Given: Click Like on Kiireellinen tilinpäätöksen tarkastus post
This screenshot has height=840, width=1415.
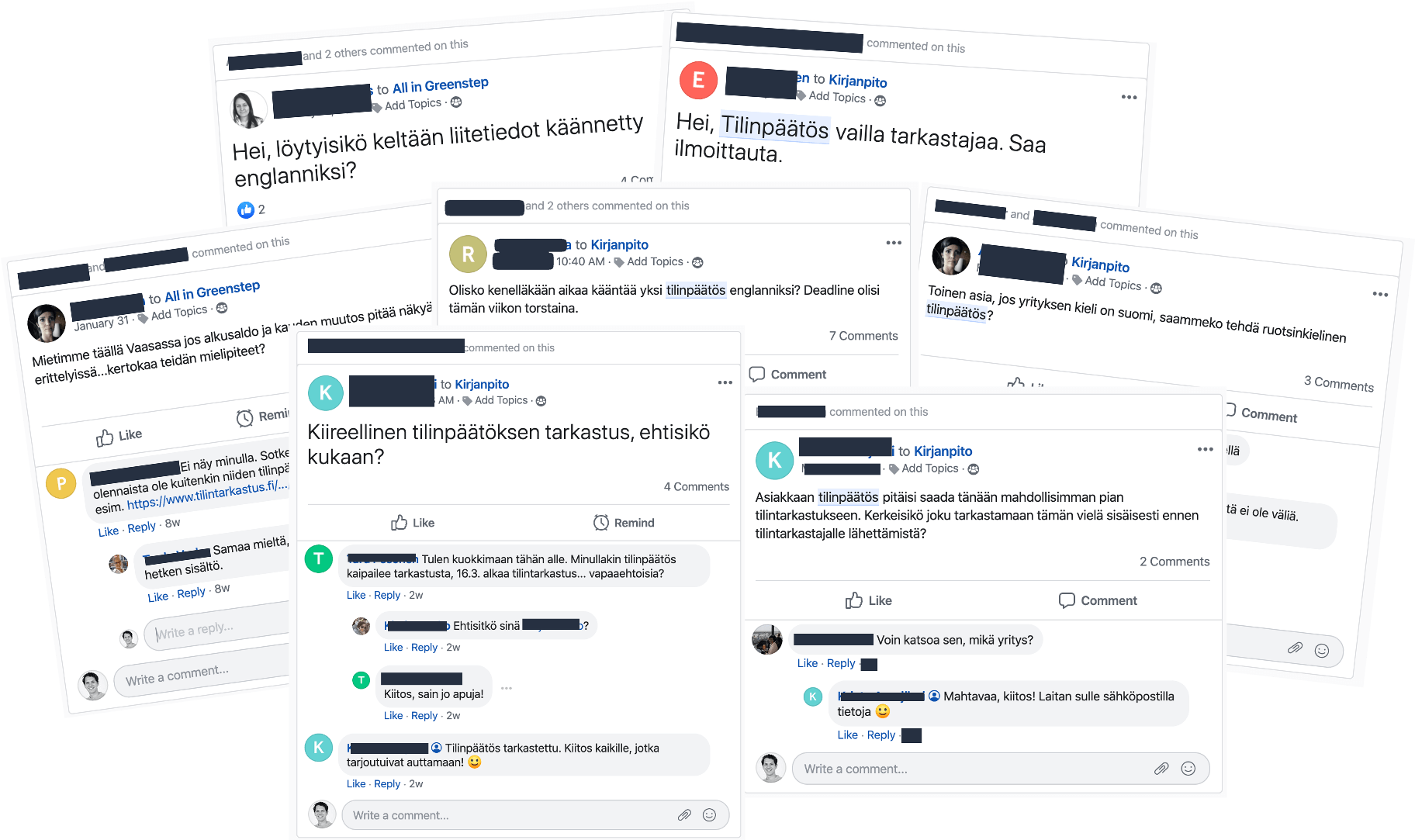Looking at the screenshot, I should tap(413, 523).
